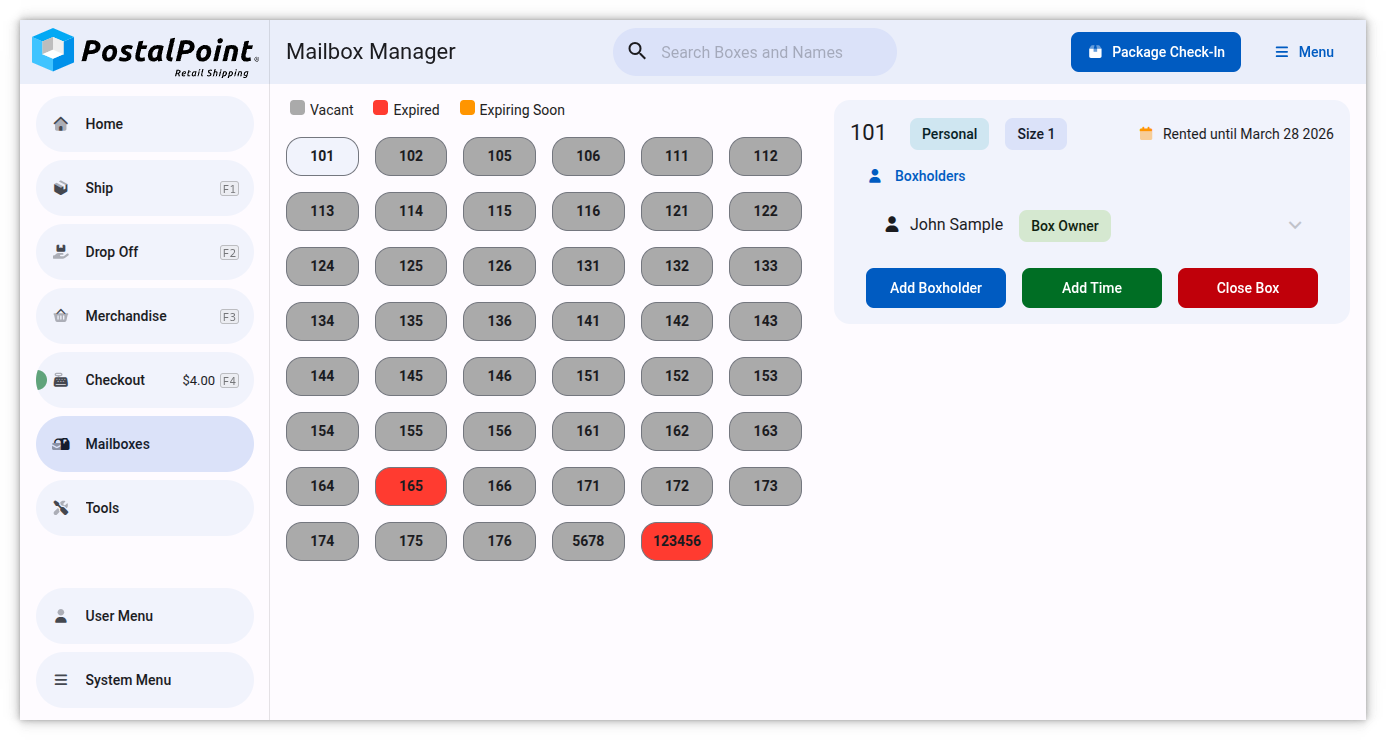Select mailbox 123456 shown in red
This screenshot has width=1386, height=740.
(x=676, y=541)
